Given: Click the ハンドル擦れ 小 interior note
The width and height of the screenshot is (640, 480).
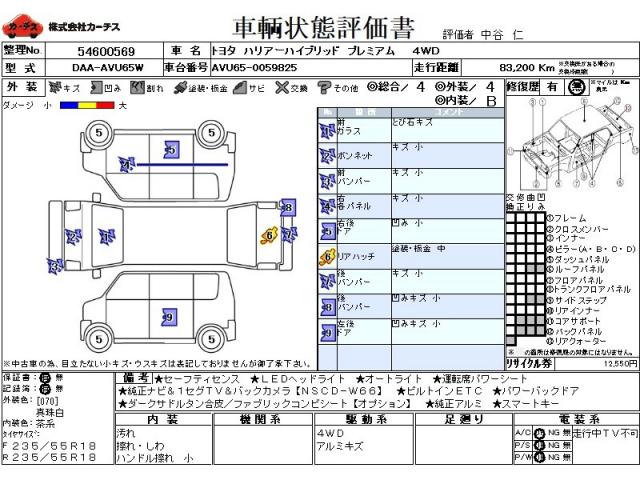Looking at the screenshot, I should click(x=155, y=458).
